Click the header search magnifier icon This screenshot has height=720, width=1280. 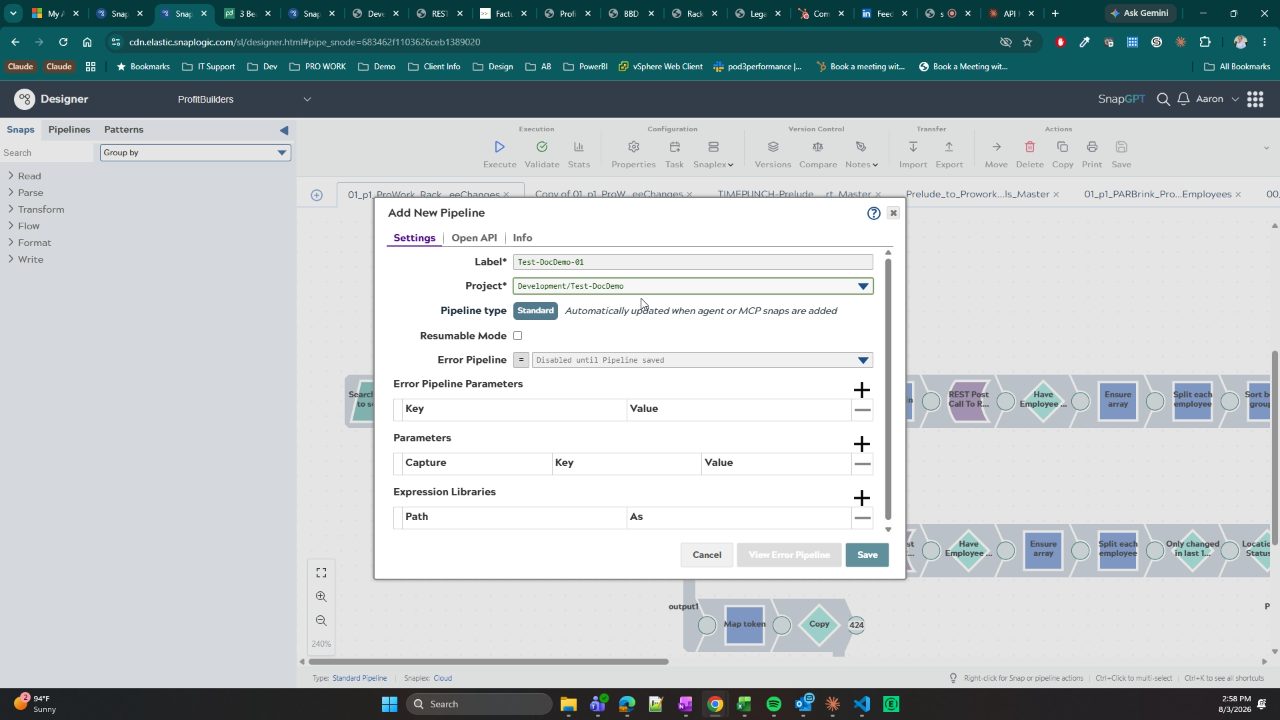tap(1163, 99)
